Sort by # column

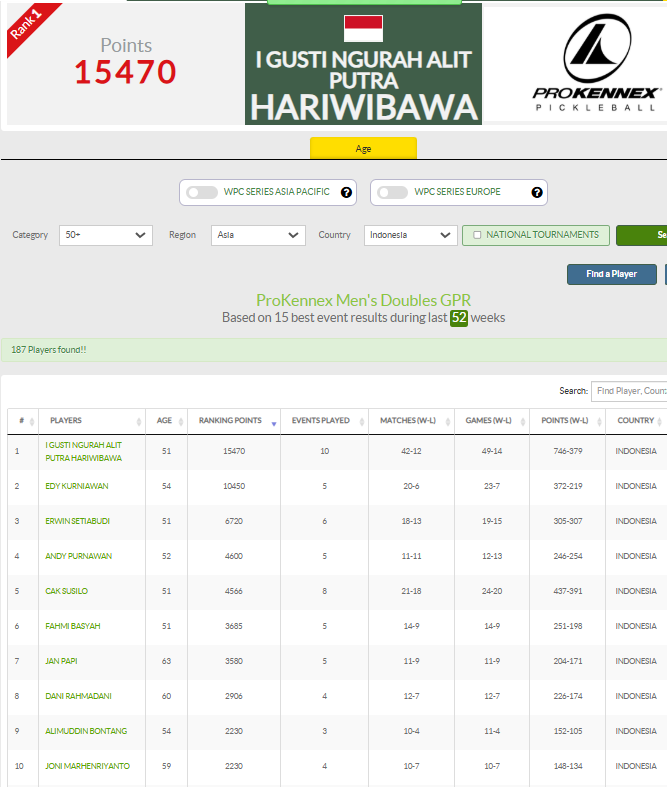23,421
